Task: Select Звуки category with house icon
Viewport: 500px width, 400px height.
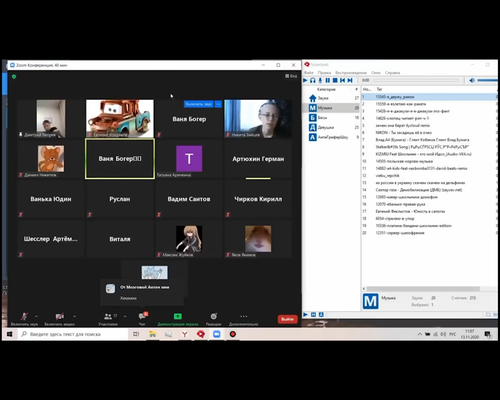Action: [x=333, y=98]
